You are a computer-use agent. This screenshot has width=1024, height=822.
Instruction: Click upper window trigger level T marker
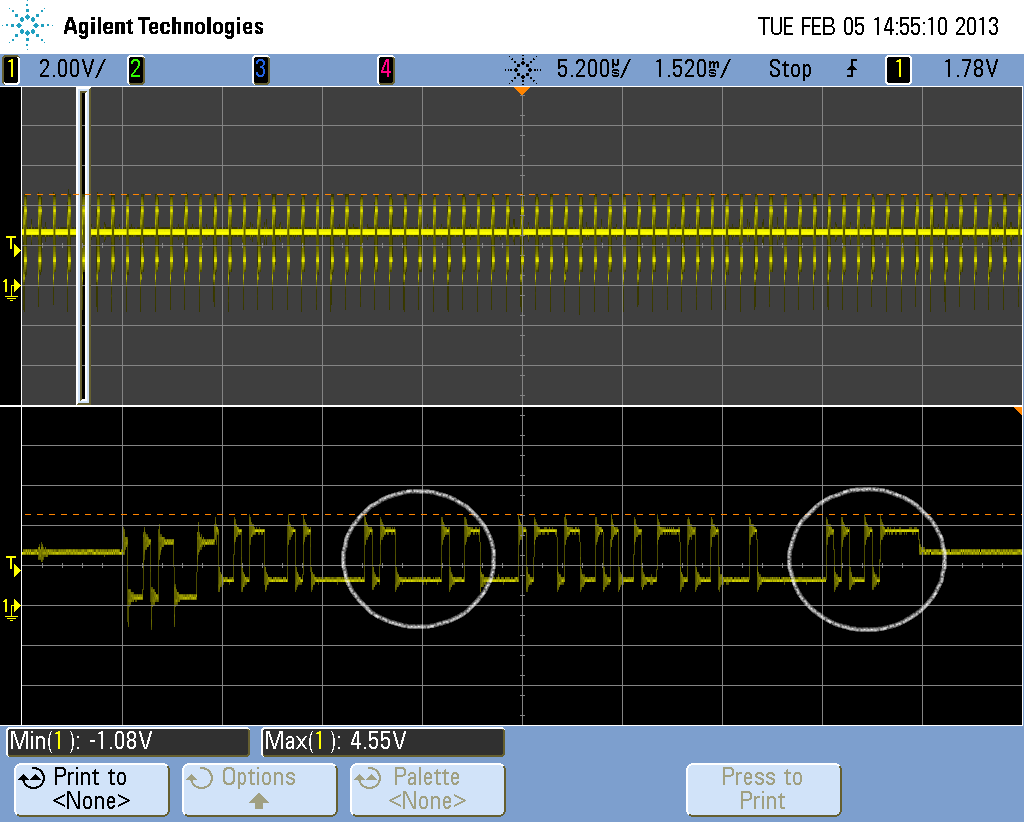coord(13,246)
